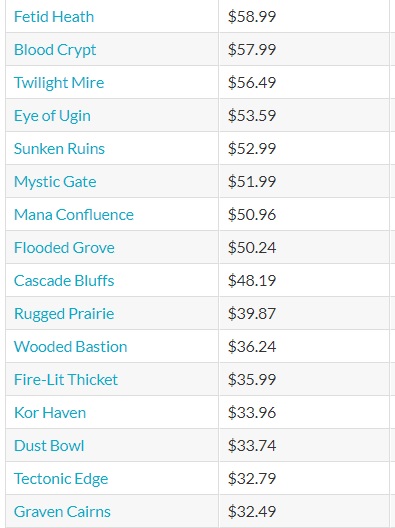This screenshot has width=395, height=528.
Task: Click the Rugged Prairie link
Action: [64, 314]
